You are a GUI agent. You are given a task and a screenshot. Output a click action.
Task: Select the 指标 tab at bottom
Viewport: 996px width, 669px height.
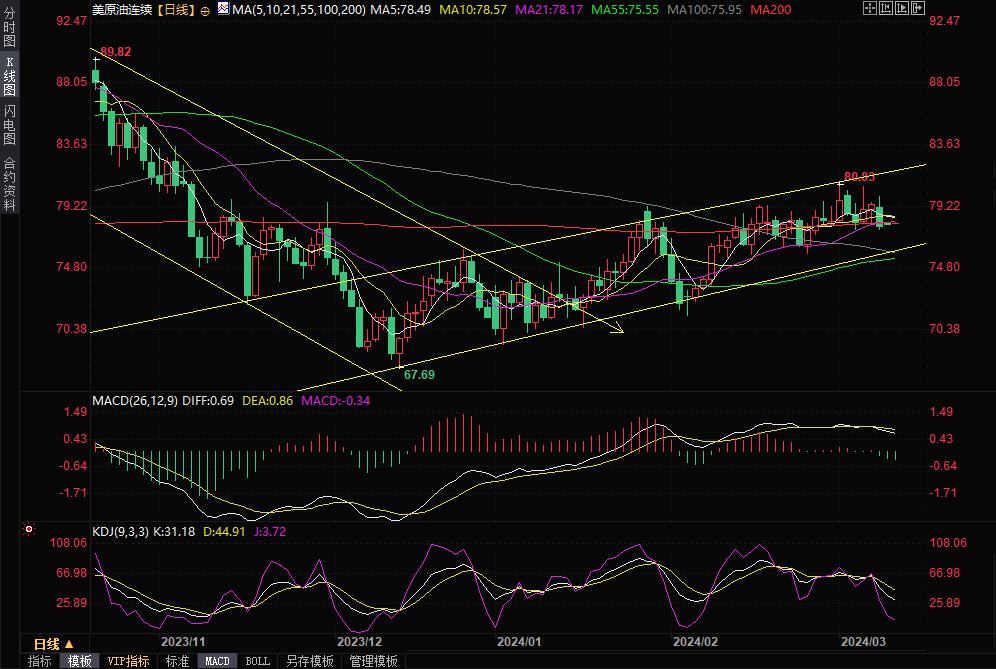tap(39, 661)
